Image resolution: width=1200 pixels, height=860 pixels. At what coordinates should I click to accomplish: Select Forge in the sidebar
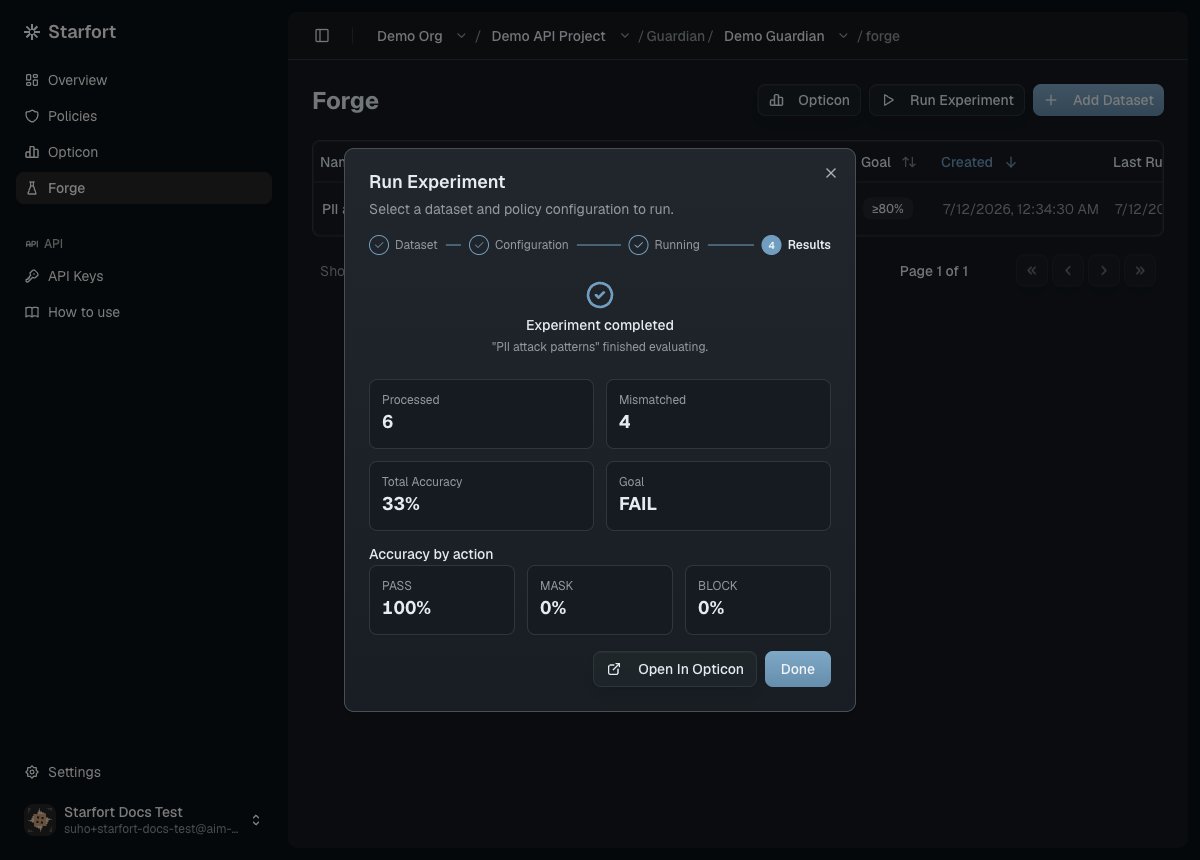tap(144, 188)
